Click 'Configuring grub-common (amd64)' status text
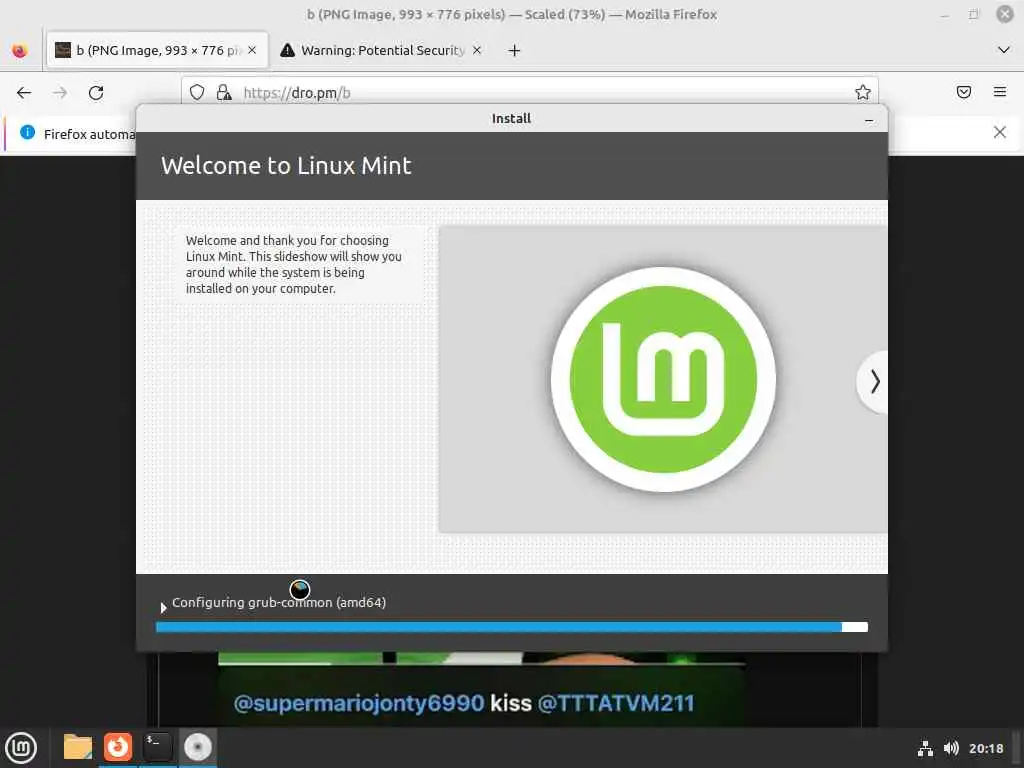This screenshot has height=768, width=1024. click(x=279, y=602)
